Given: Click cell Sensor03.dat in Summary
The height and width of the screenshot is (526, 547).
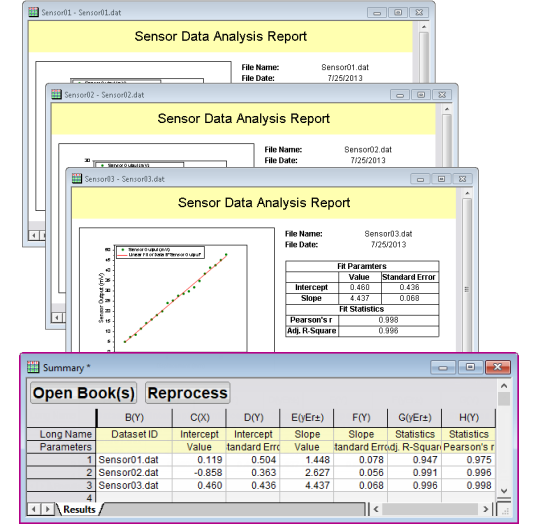Looking at the screenshot, I should pos(134,486).
